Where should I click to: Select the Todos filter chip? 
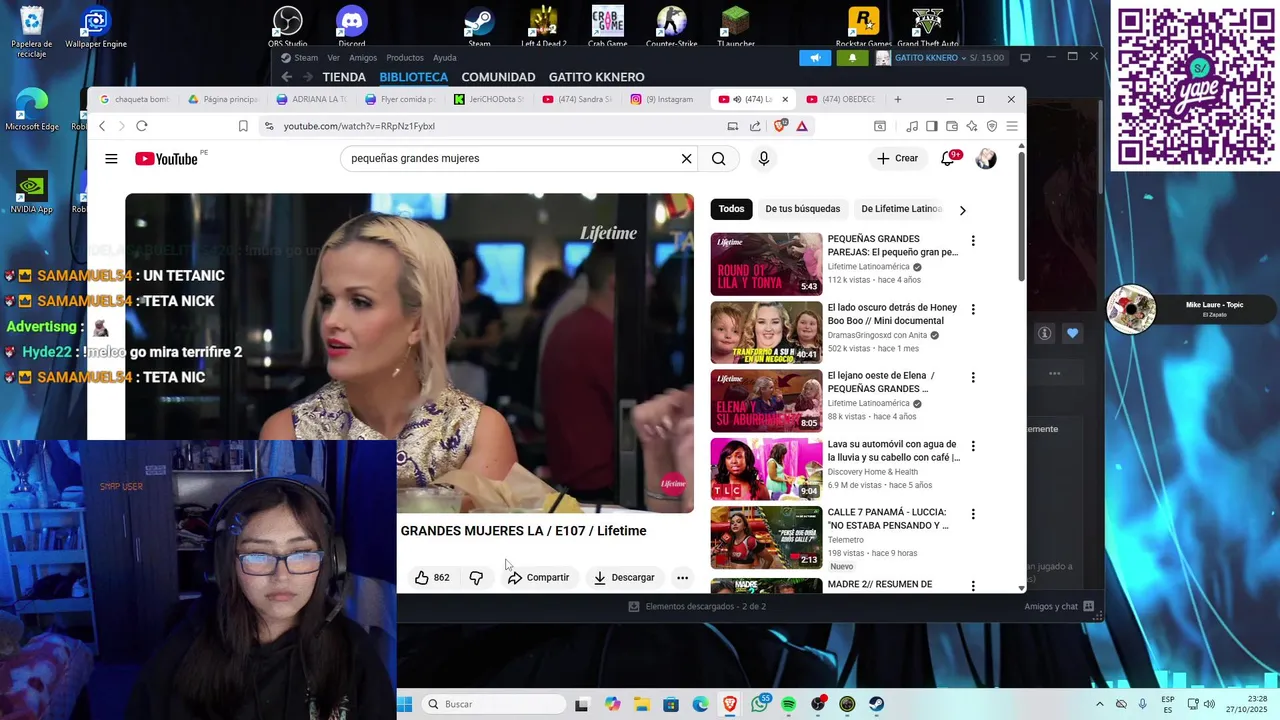coord(731,209)
